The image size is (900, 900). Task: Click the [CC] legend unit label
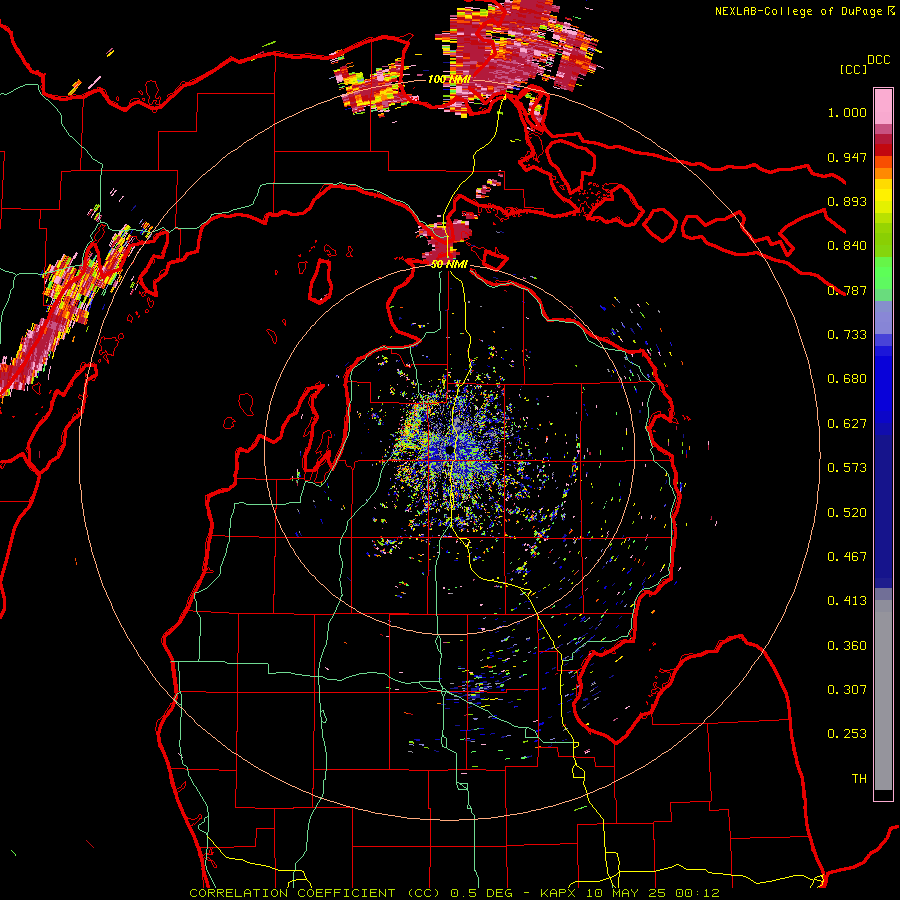(853, 69)
